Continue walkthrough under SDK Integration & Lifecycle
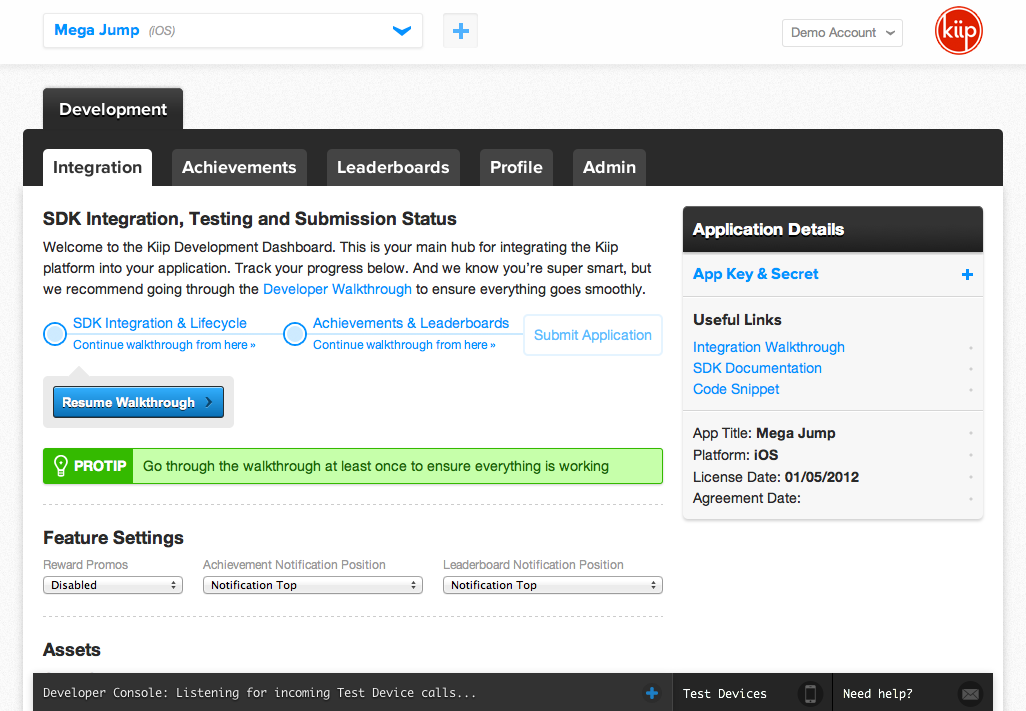The height and width of the screenshot is (711, 1026). tap(164, 345)
